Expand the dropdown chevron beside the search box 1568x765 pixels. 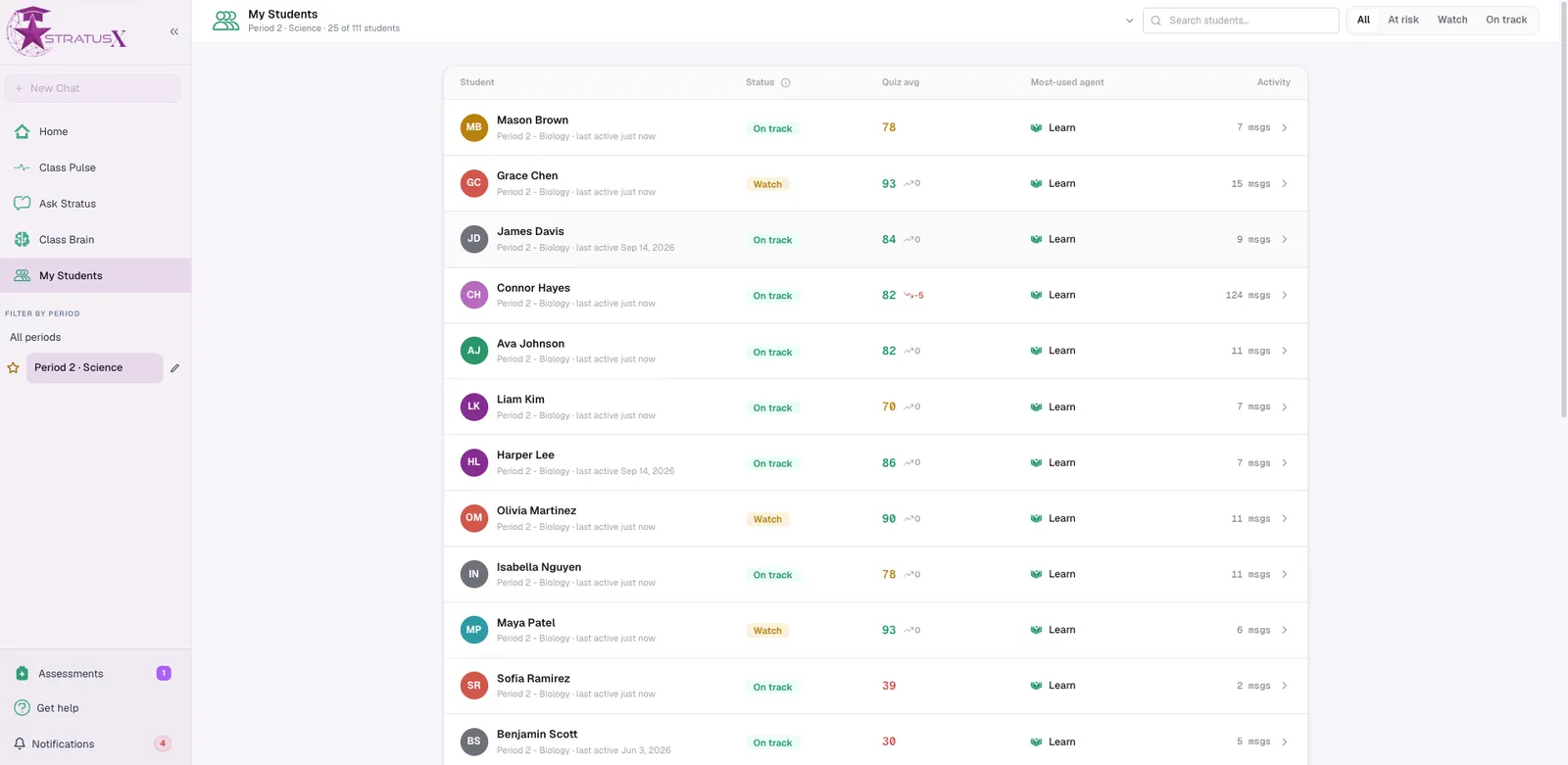(x=1129, y=21)
